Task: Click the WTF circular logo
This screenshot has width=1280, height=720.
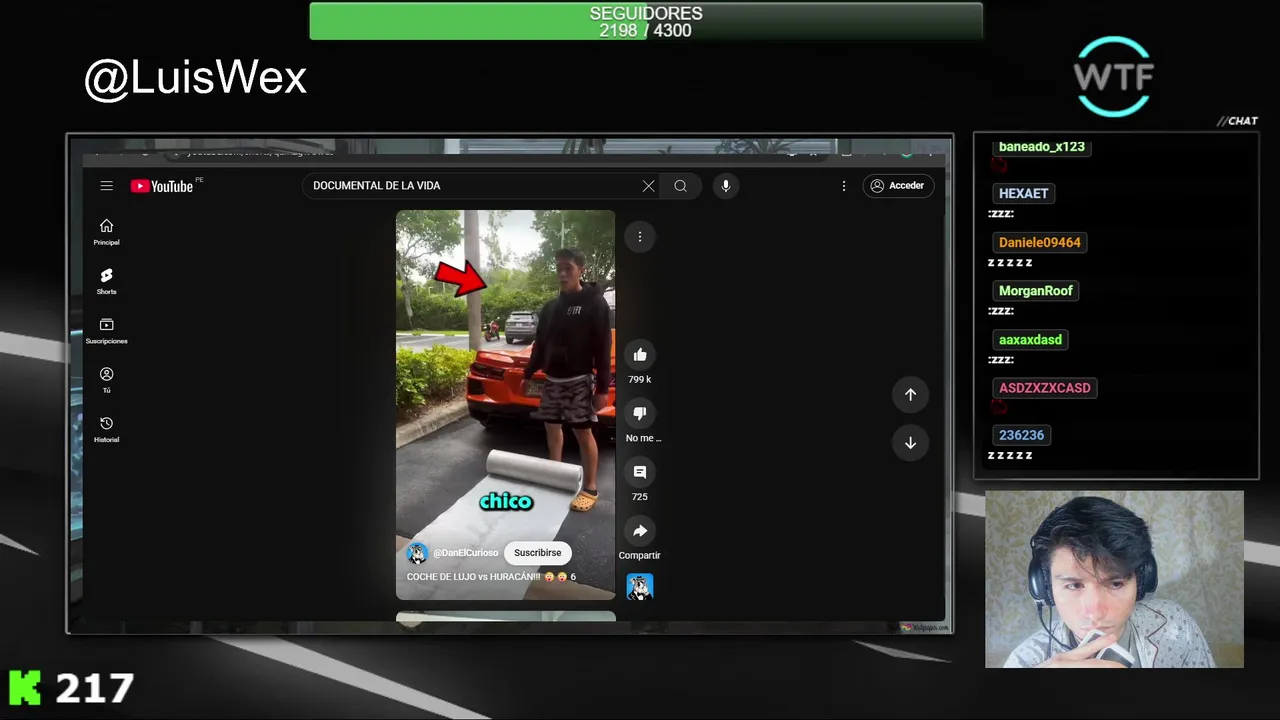Action: coord(1113,76)
